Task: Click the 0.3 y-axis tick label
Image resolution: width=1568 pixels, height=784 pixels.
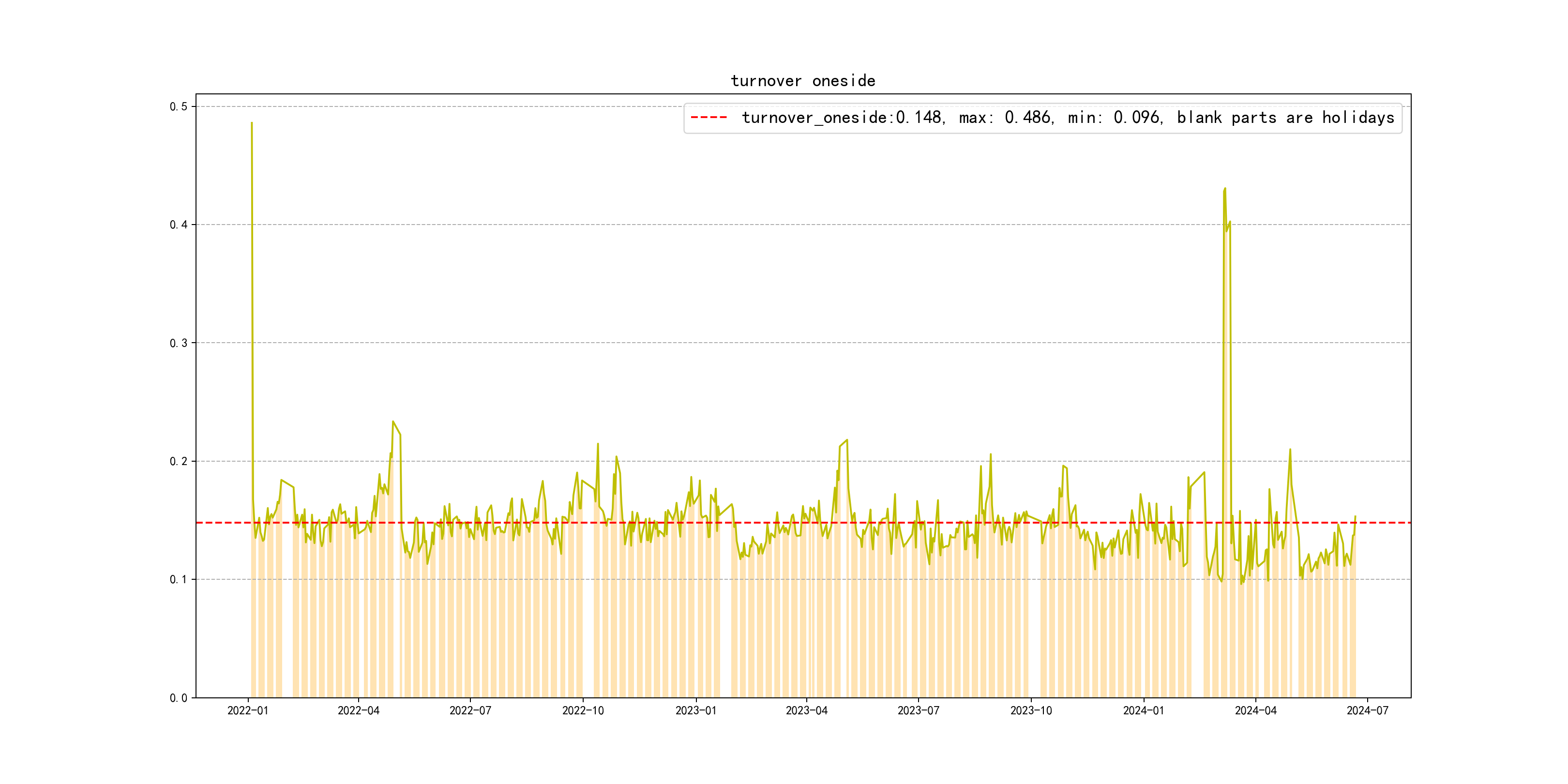Action: click(179, 343)
